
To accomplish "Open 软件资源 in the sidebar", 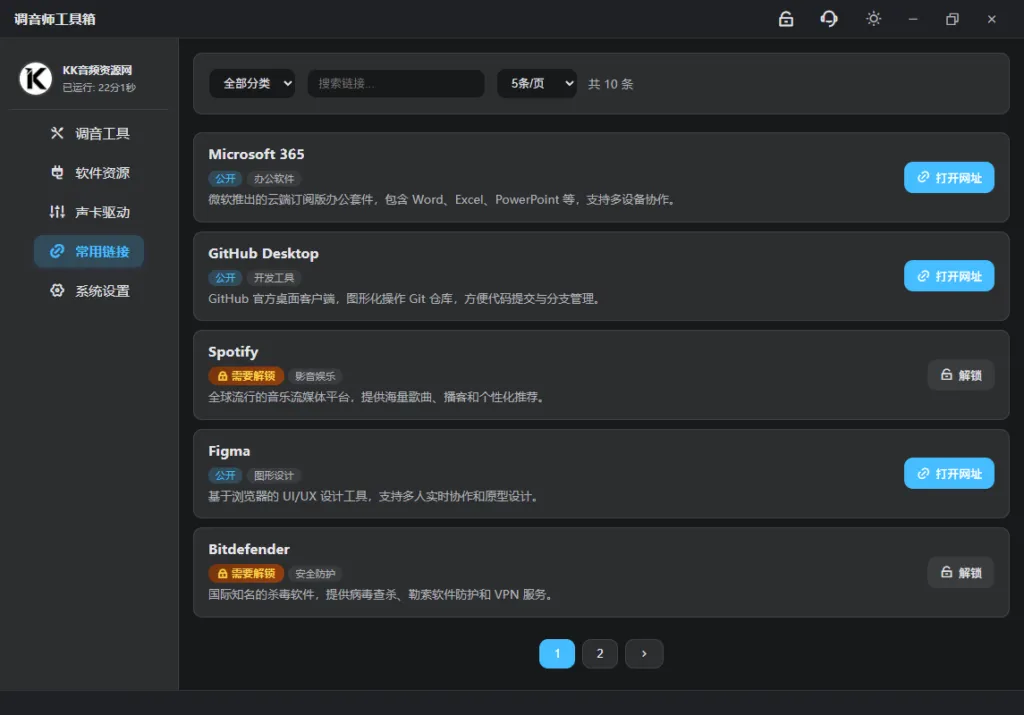I will point(89,173).
